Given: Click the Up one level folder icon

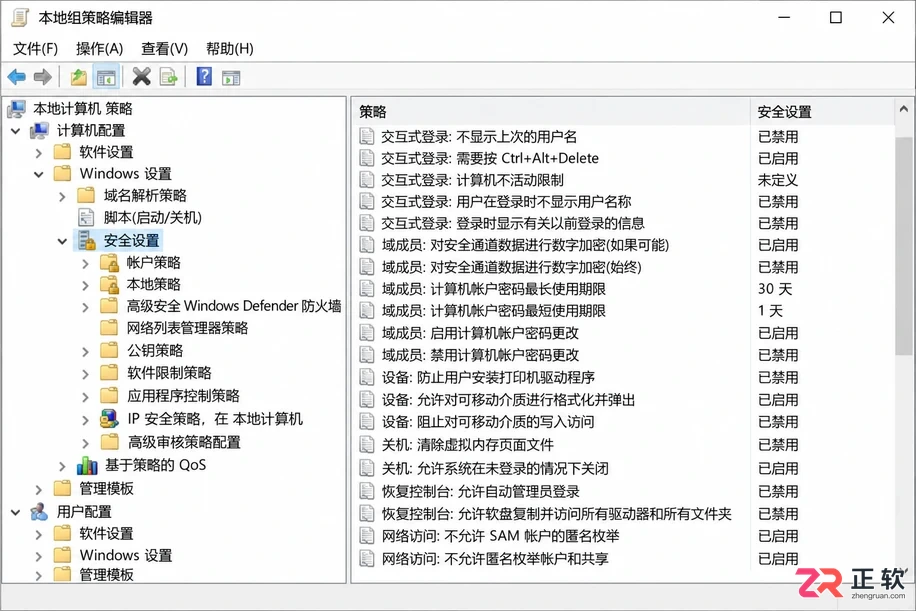Looking at the screenshot, I should 78,77.
